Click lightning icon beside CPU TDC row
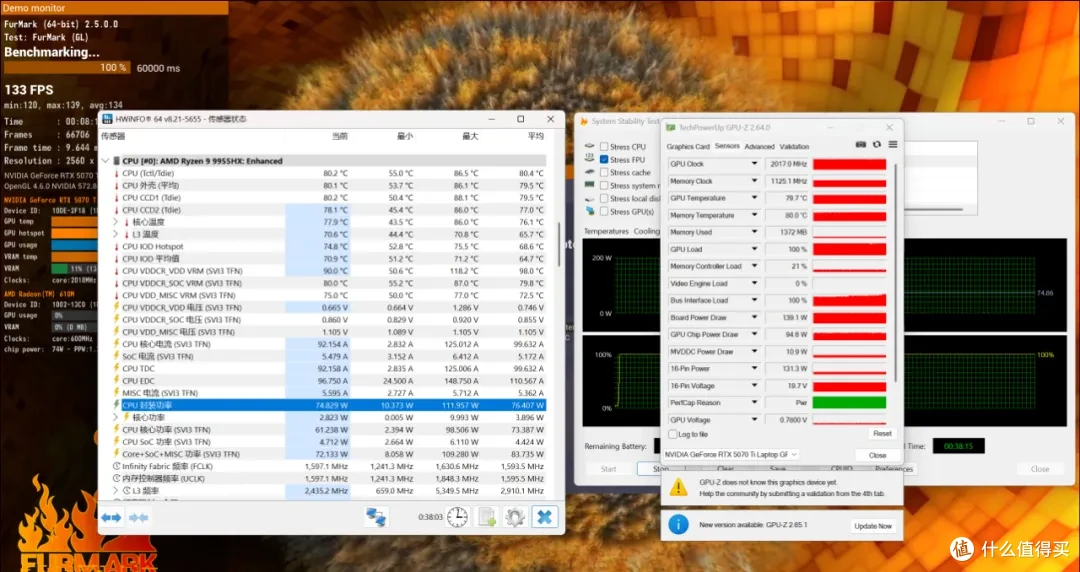This screenshot has height=572, width=1080. [116, 369]
